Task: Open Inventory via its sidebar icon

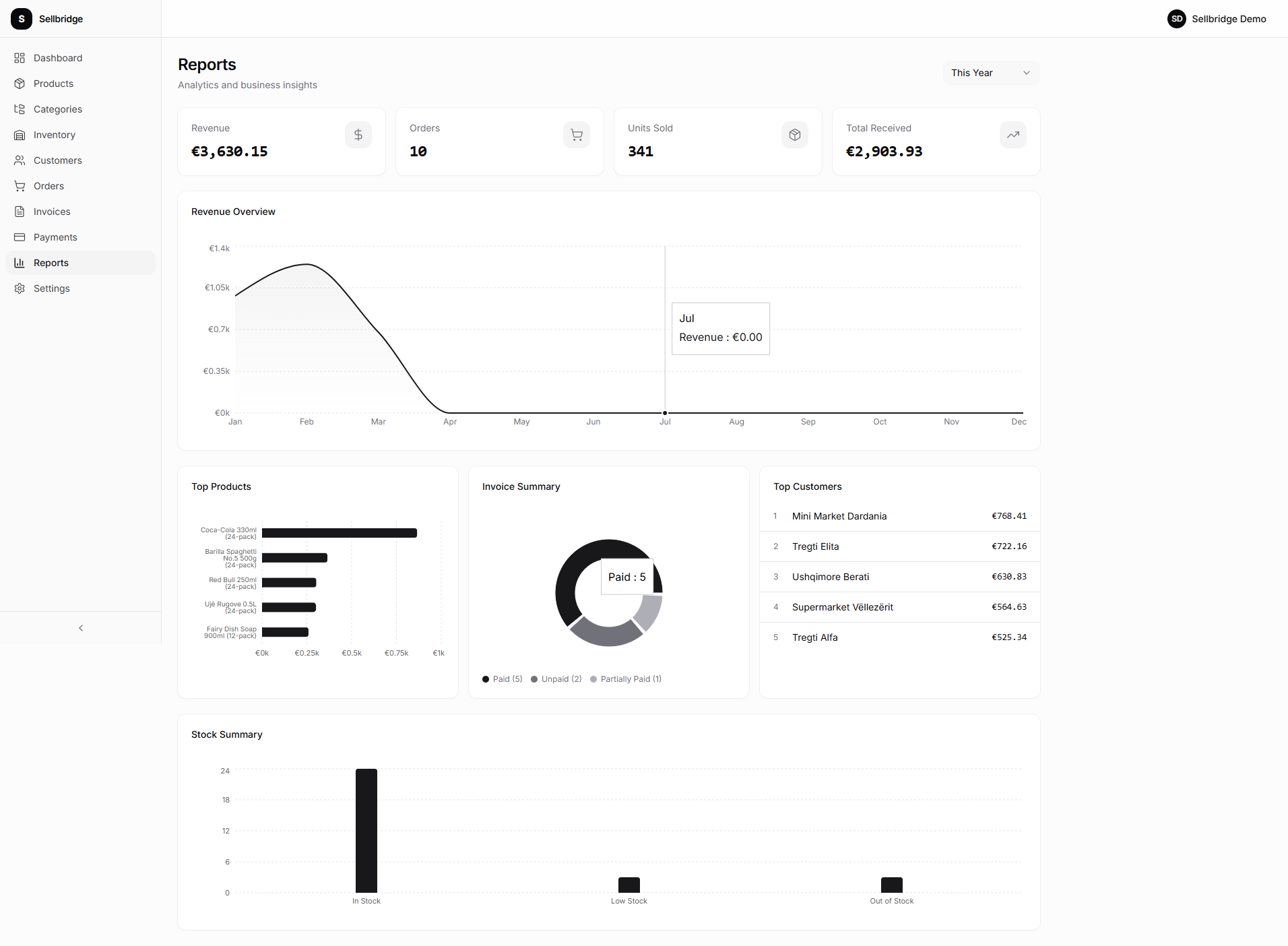Action: coord(20,135)
